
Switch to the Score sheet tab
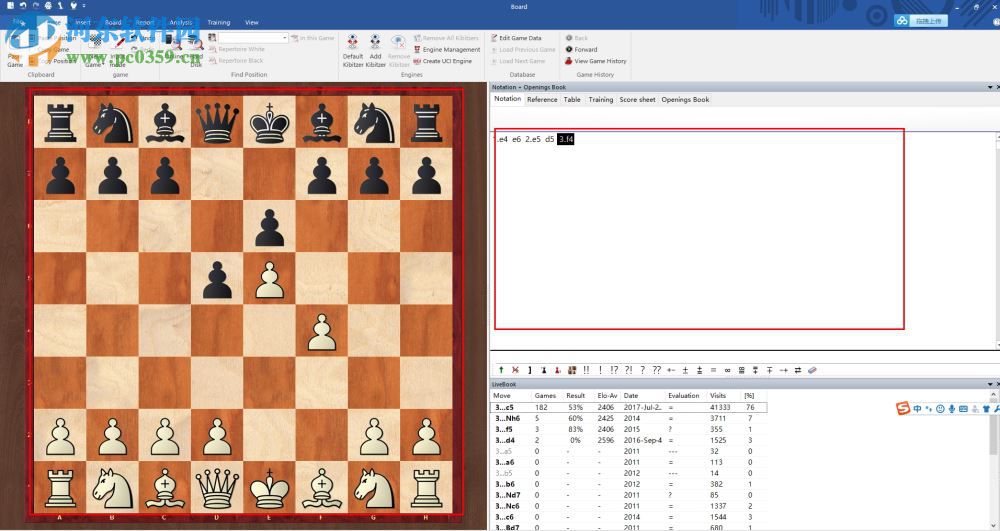637,99
